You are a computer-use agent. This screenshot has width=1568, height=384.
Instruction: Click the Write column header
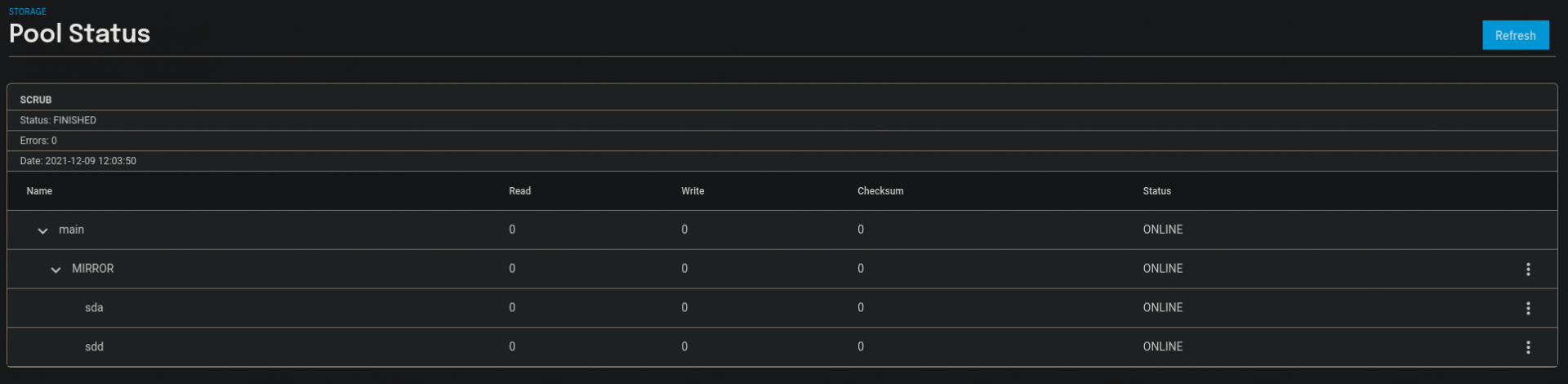[x=693, y=191]
